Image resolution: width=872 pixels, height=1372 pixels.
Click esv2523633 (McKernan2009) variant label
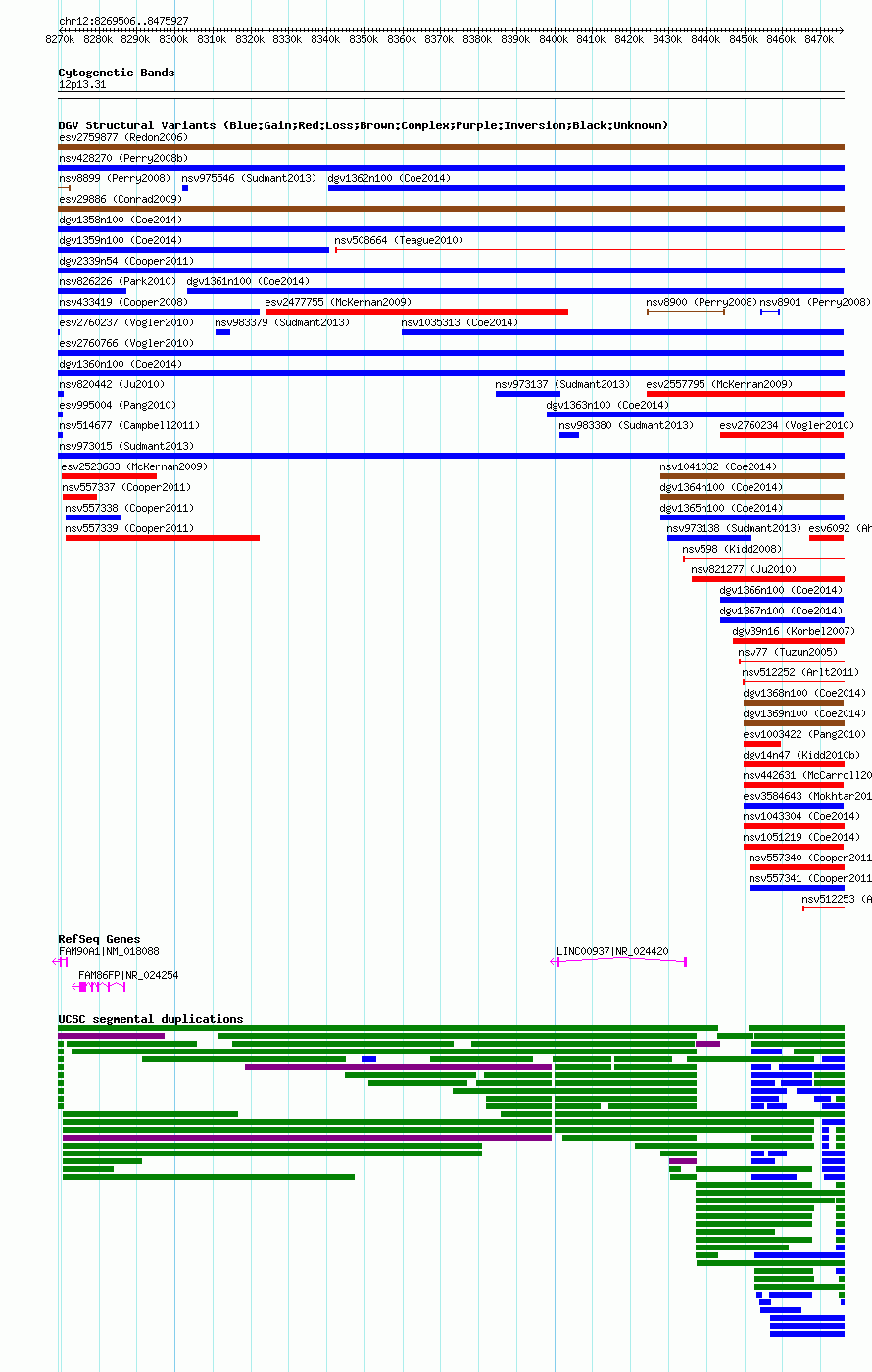click(x=135, y=467)
